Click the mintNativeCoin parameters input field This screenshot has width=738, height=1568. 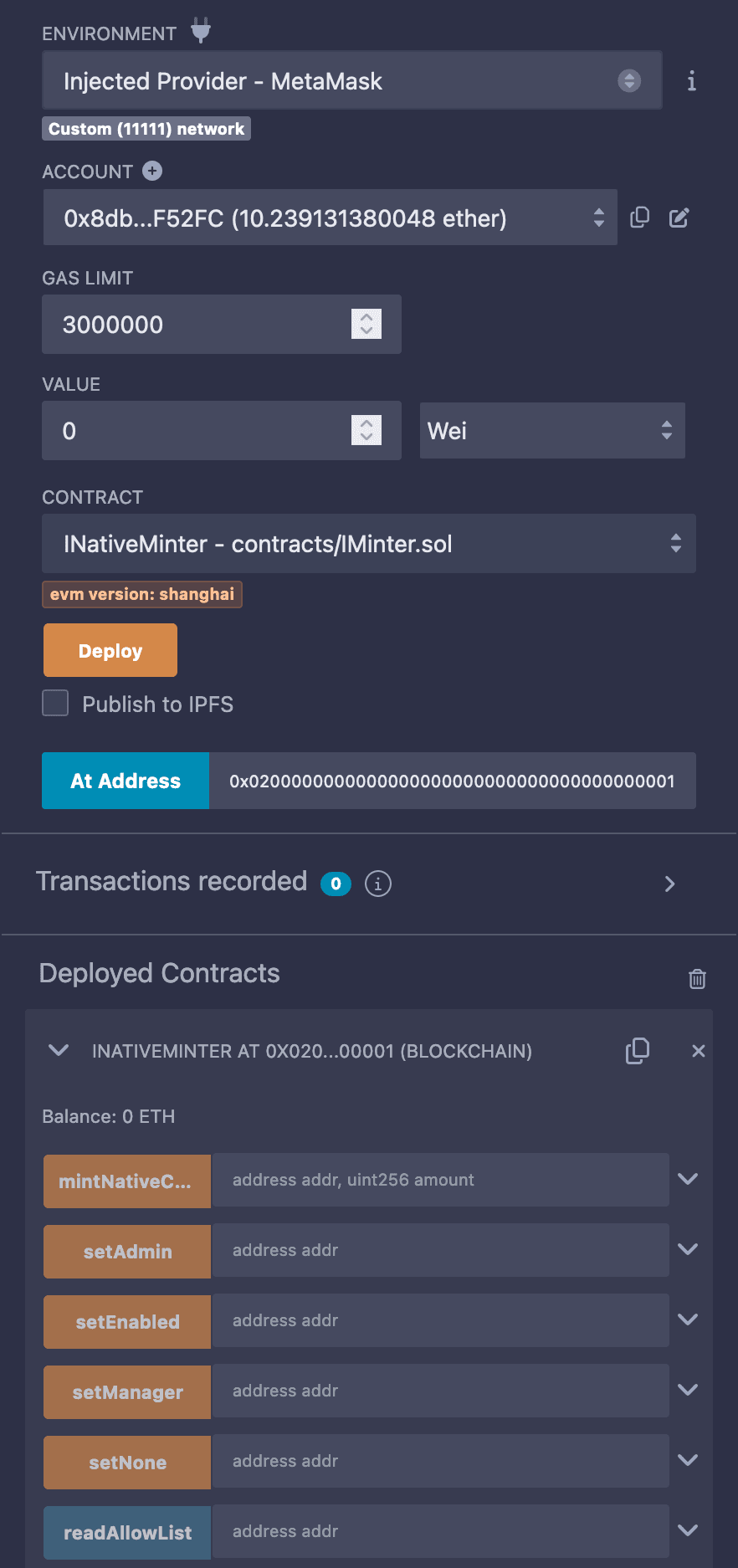click(x=440, y=1180)
